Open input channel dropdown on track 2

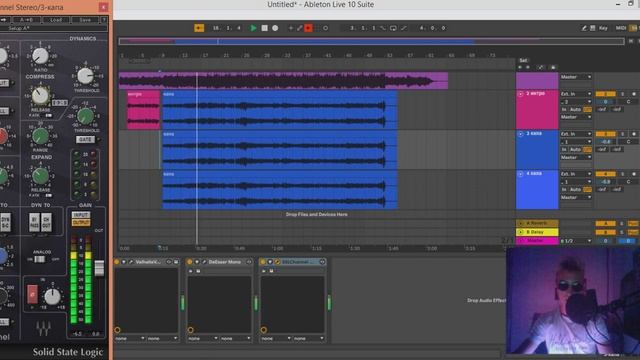point(576,102)
